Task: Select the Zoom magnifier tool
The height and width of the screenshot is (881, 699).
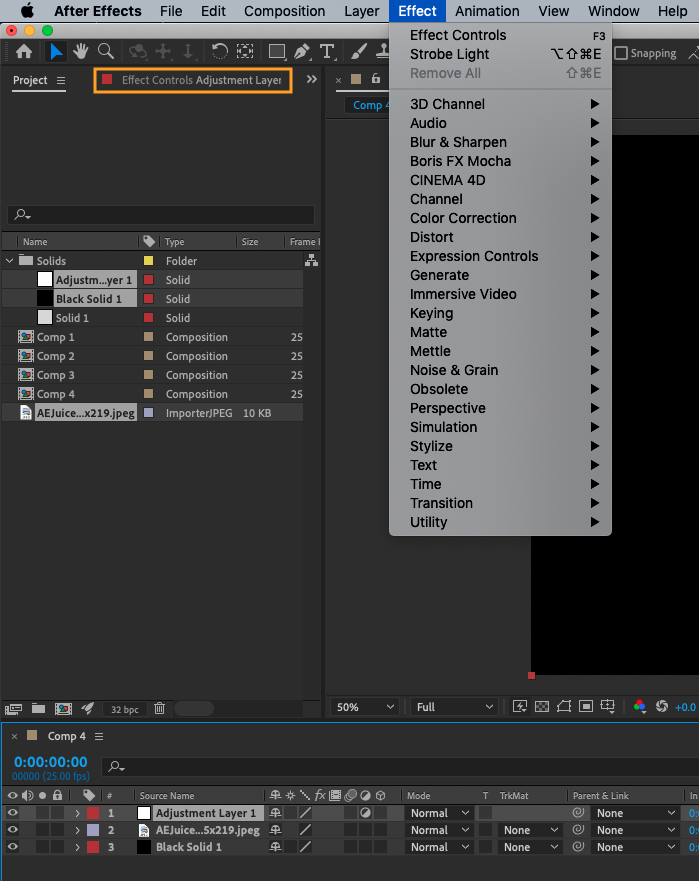Action: 105,52
